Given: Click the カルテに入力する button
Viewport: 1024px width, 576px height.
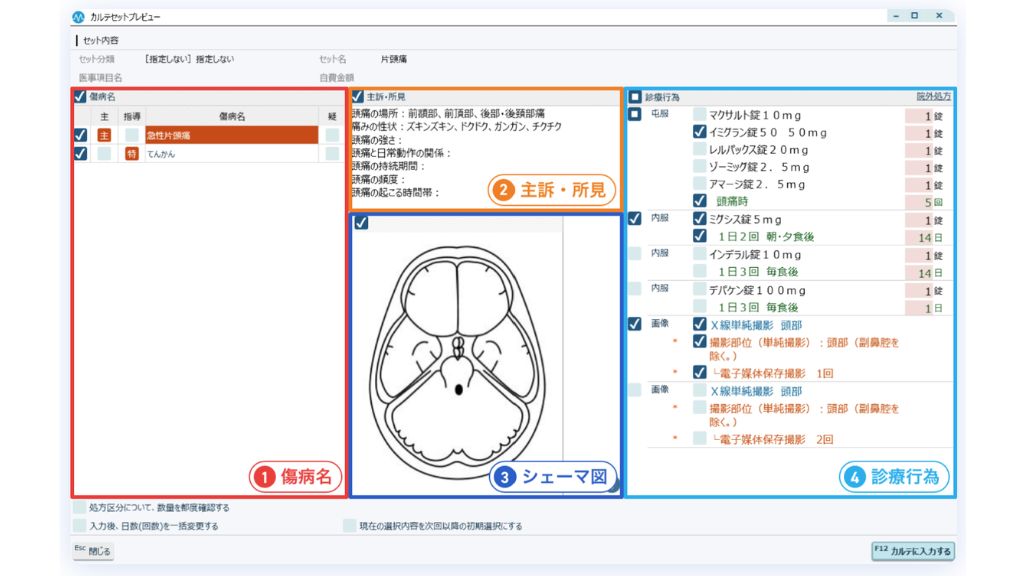Looking at the screenshot, I should 911,551.
